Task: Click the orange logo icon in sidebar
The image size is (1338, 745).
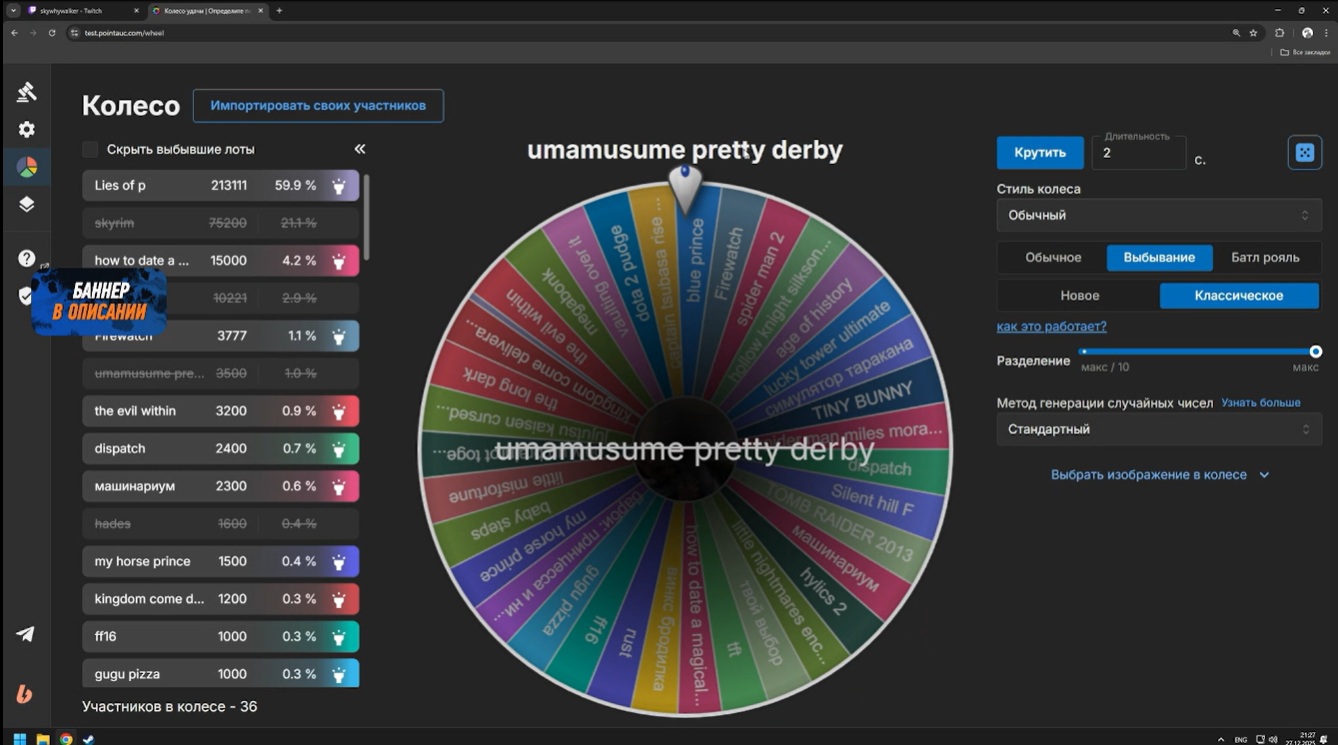Action: click(x=25, y=694)
